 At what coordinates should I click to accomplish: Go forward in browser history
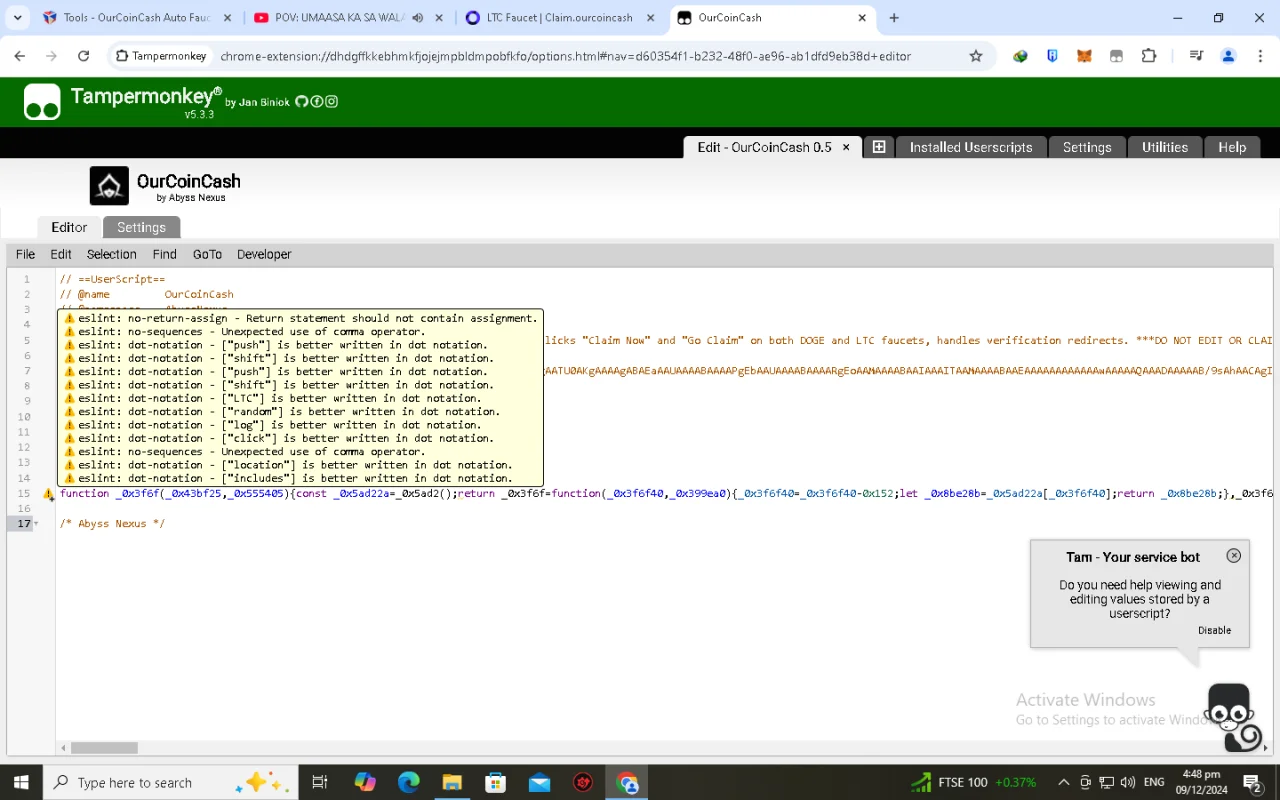(52, 56)
